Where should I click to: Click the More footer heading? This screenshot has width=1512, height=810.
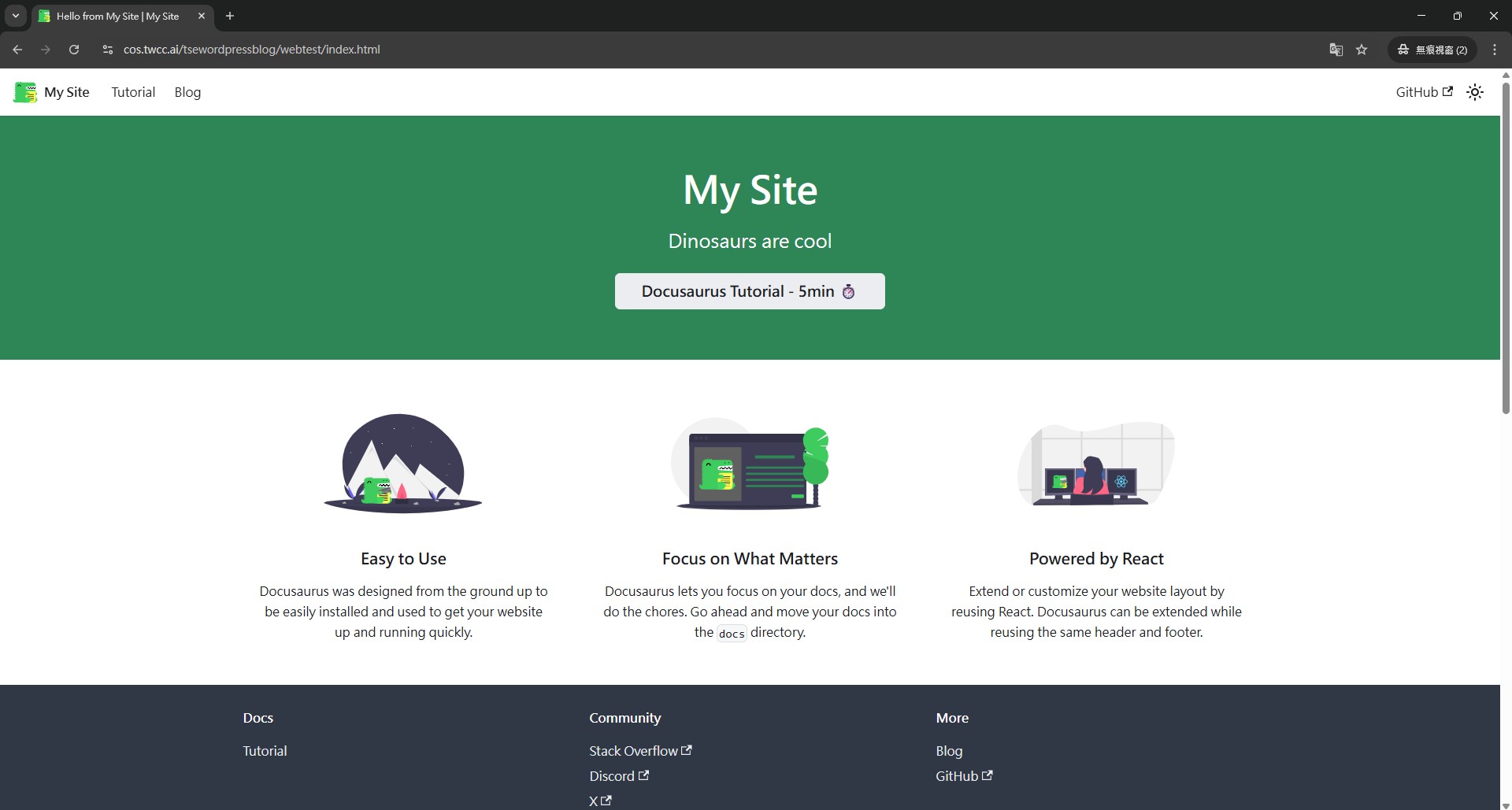(x=952, y=718)
